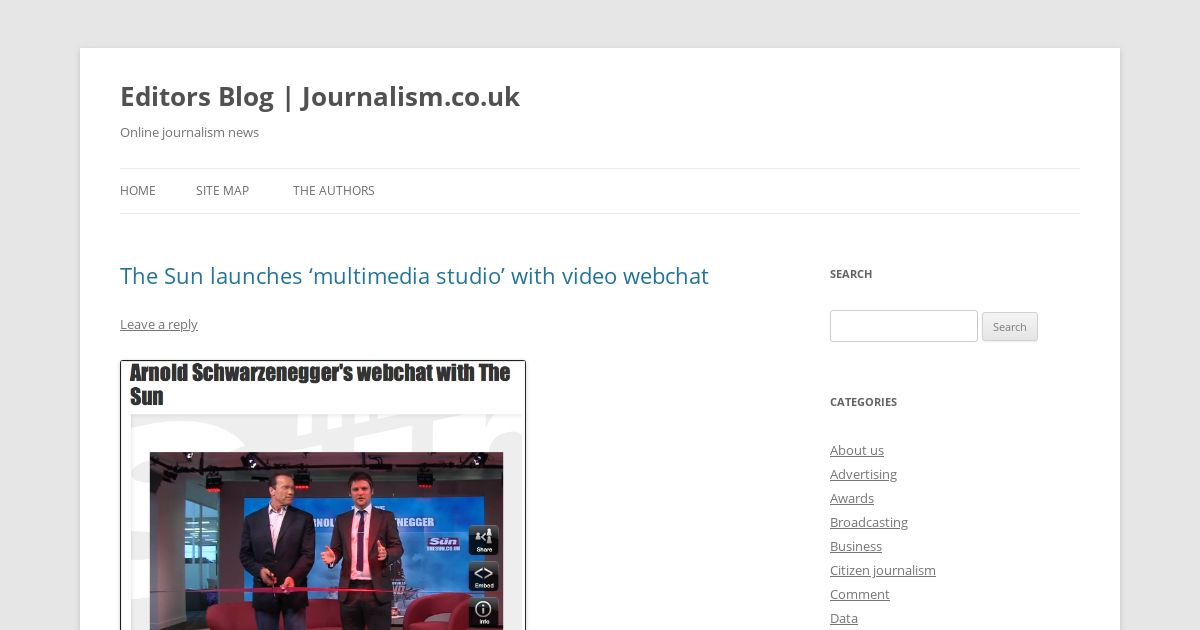Open The Authors menu item
Screen dimensions: 1200x630
334,191
